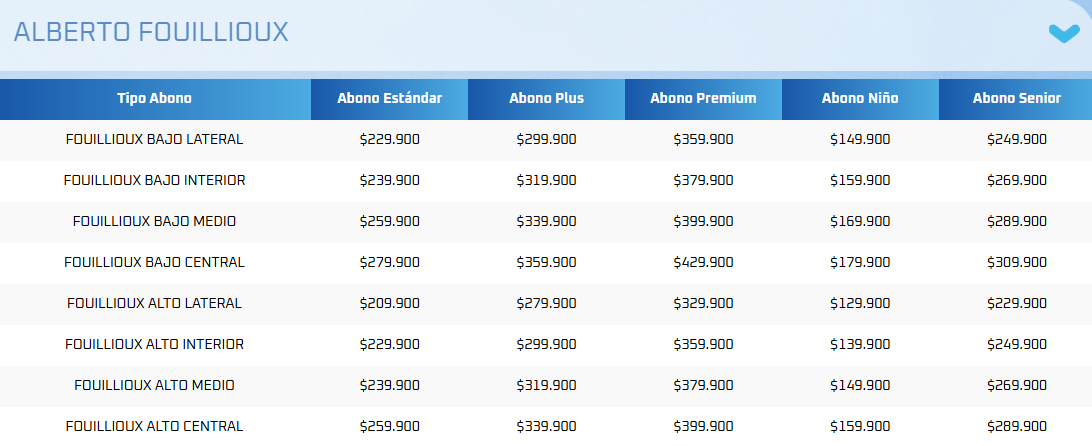
Task: Click the Tipo Abono column header
Action: coord(154,98)
